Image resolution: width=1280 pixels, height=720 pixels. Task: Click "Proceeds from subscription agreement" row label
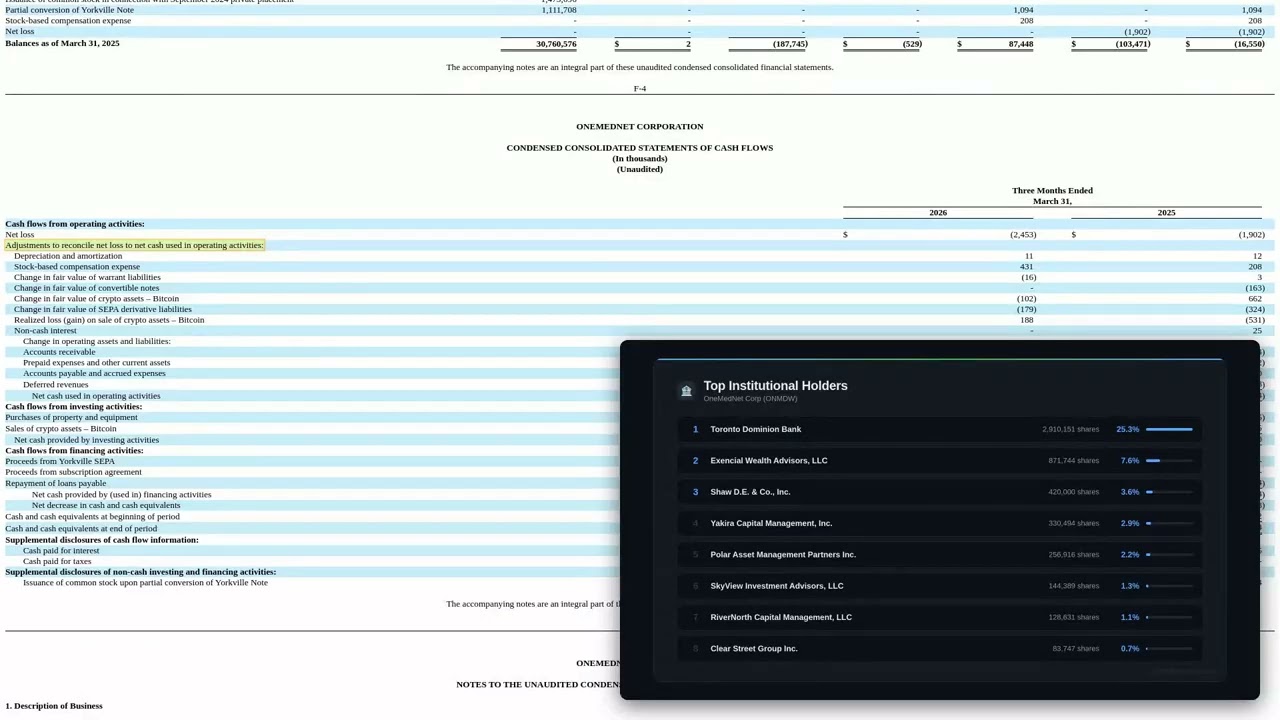point(73,472)
